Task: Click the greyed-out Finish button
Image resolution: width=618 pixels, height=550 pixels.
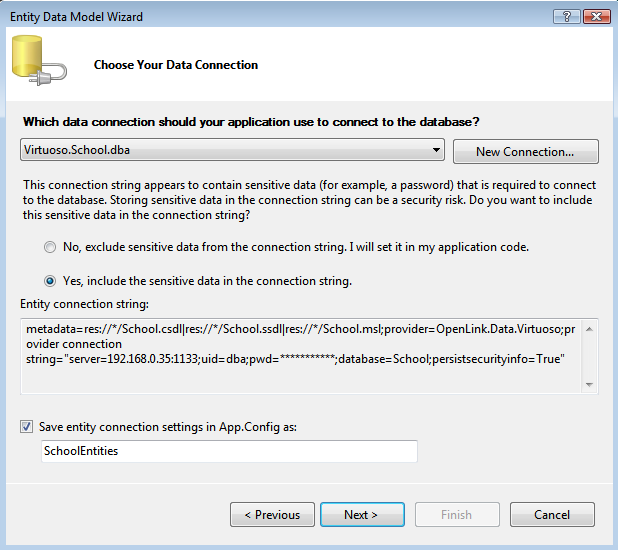Action: pyautogui.click(x=456, y=515)
